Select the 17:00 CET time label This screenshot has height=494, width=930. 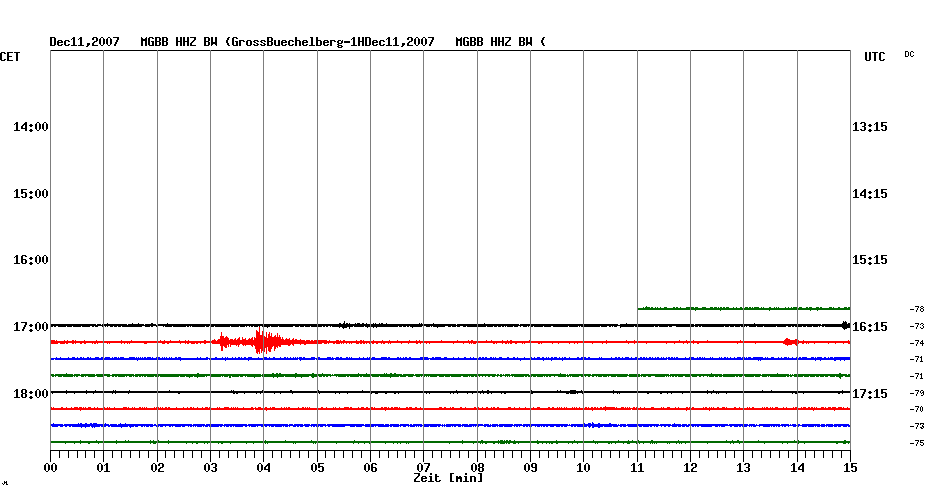31,327
